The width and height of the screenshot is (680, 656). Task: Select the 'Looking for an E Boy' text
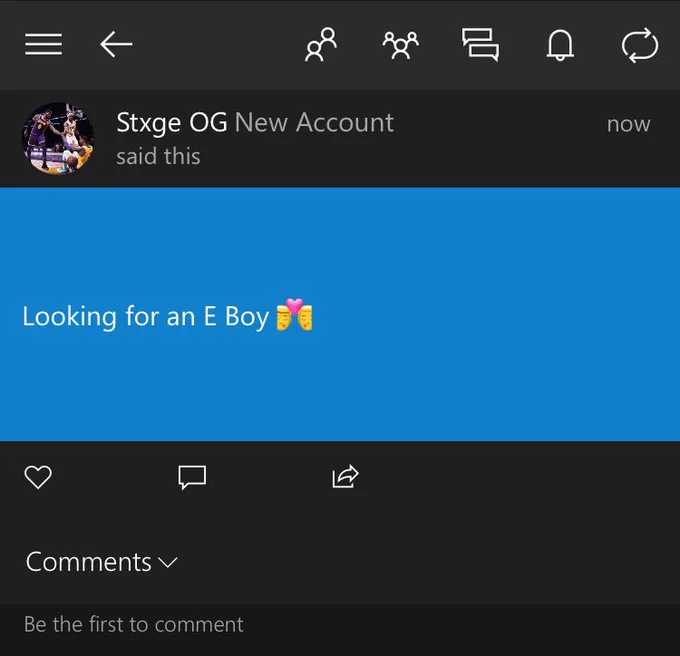pos(146,316)
